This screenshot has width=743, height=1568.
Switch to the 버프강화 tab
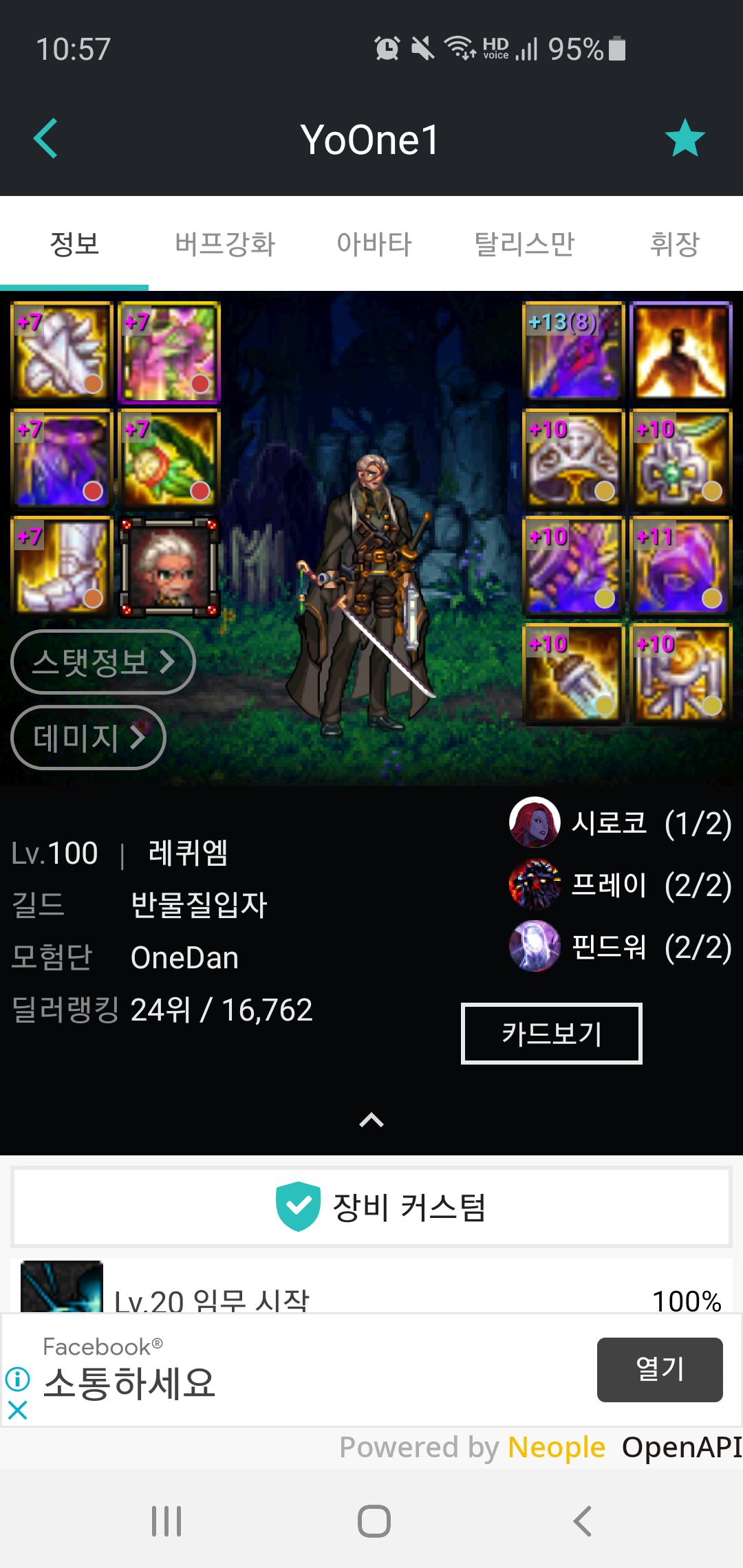[224, 243]
